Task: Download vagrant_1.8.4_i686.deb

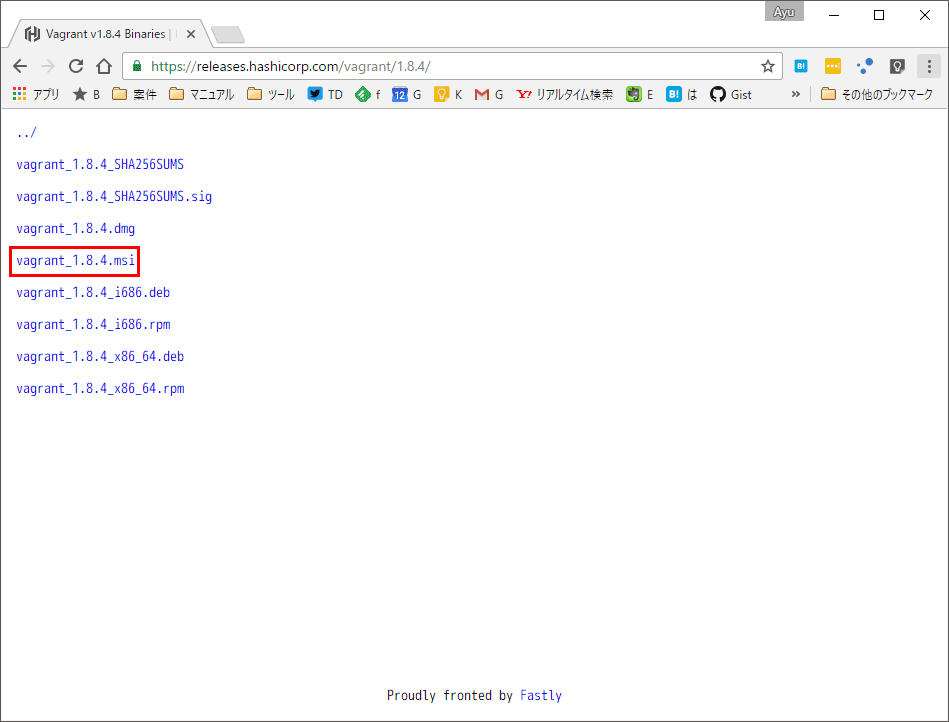Action: click(93, 293)
